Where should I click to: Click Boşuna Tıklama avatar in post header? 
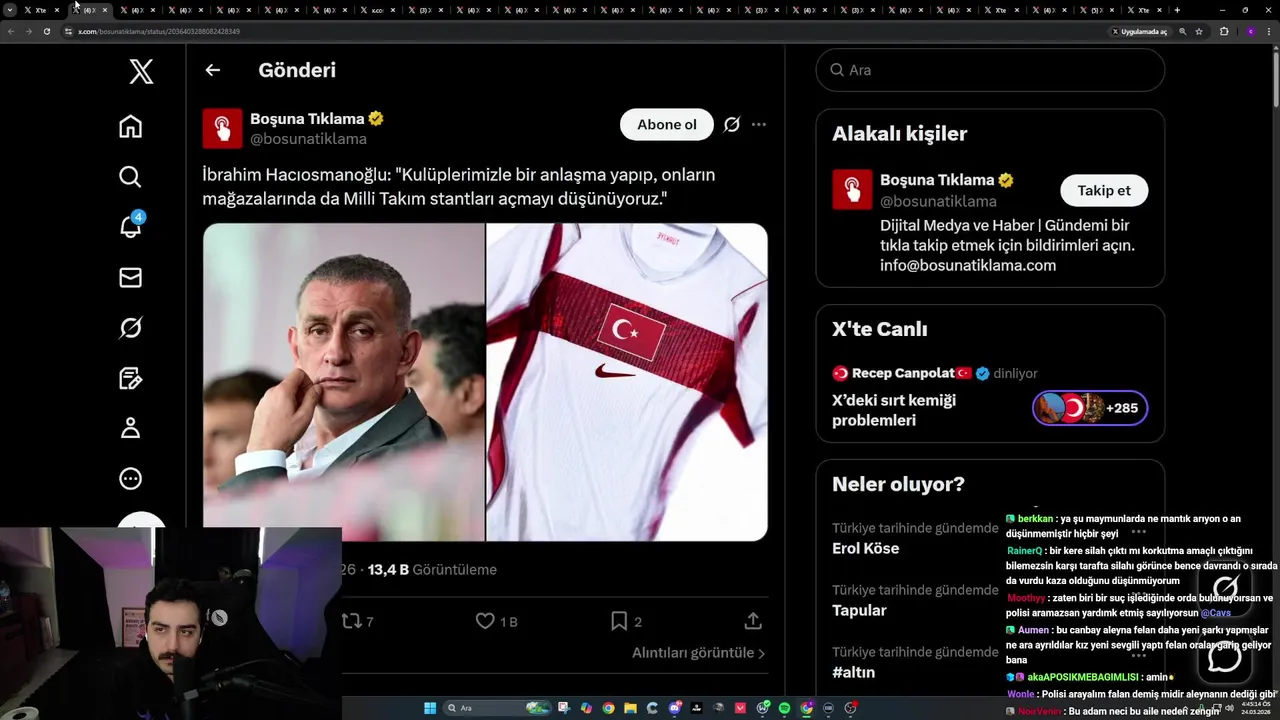pyautogui.click(x=222, y=128)
